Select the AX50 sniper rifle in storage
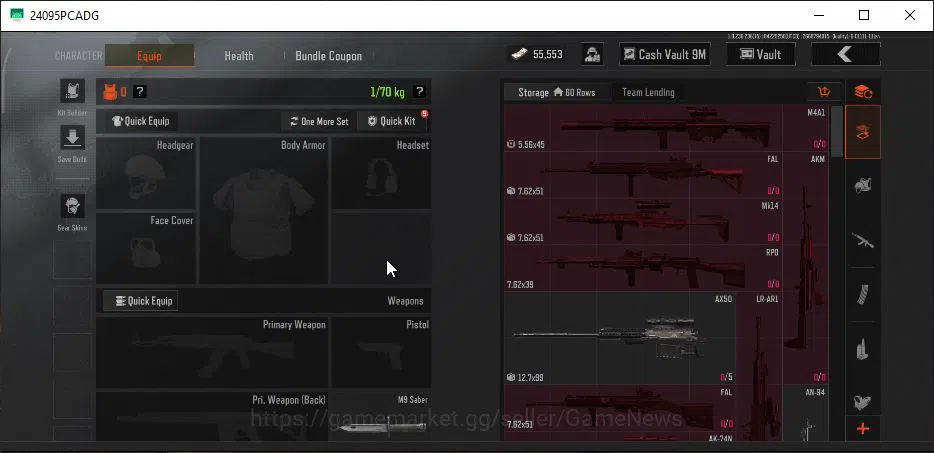Image resolution: width=934 pixels, height=453 pixels. (619, 338)
